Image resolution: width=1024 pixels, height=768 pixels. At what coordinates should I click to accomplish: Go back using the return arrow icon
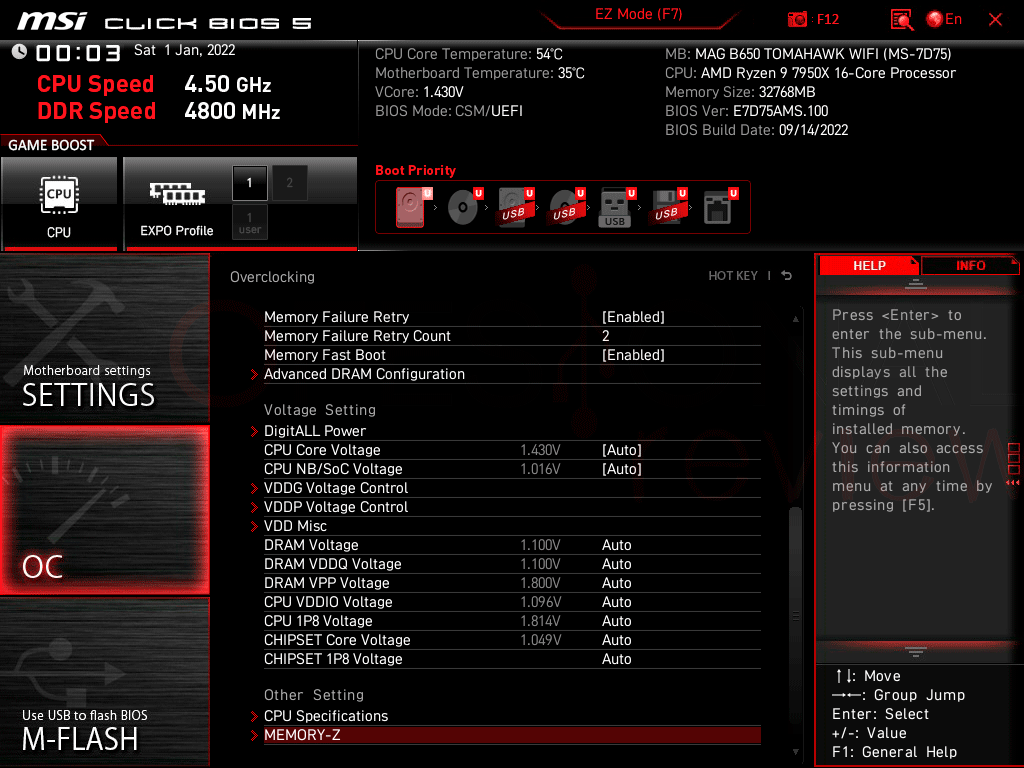[x=787, y=276]
